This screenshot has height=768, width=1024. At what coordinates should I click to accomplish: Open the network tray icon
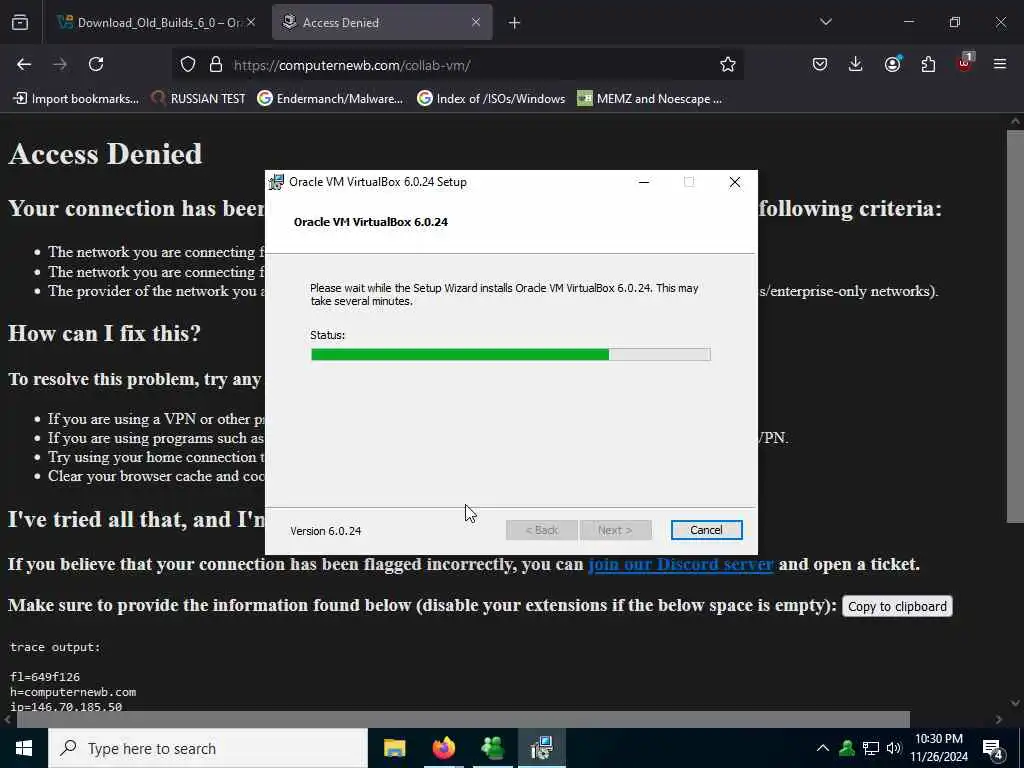pos(871,748)
